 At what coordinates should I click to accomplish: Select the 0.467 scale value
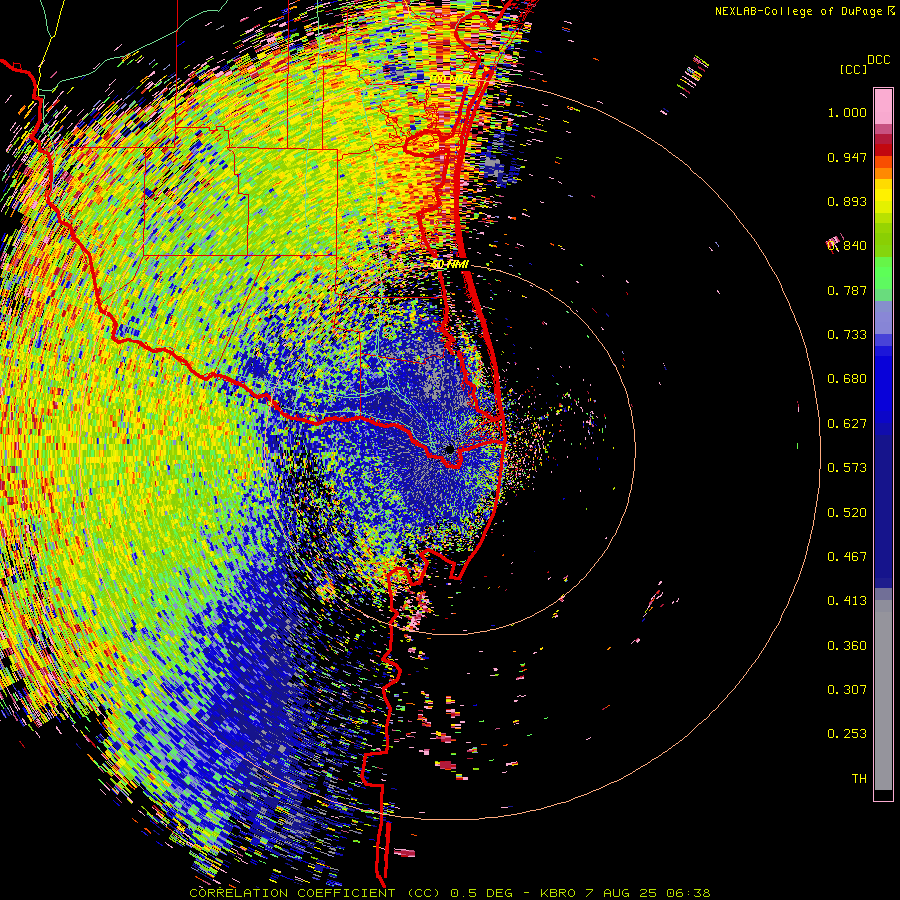pos(847,557)
